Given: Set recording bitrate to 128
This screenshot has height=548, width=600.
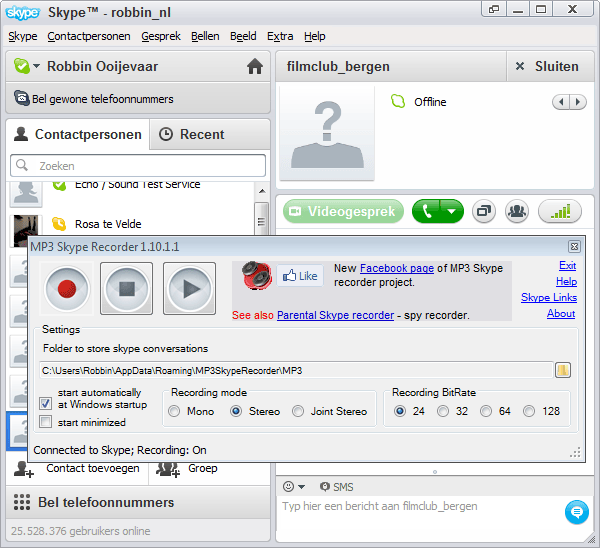Looking at the screenshot, I should coord(529,411).
